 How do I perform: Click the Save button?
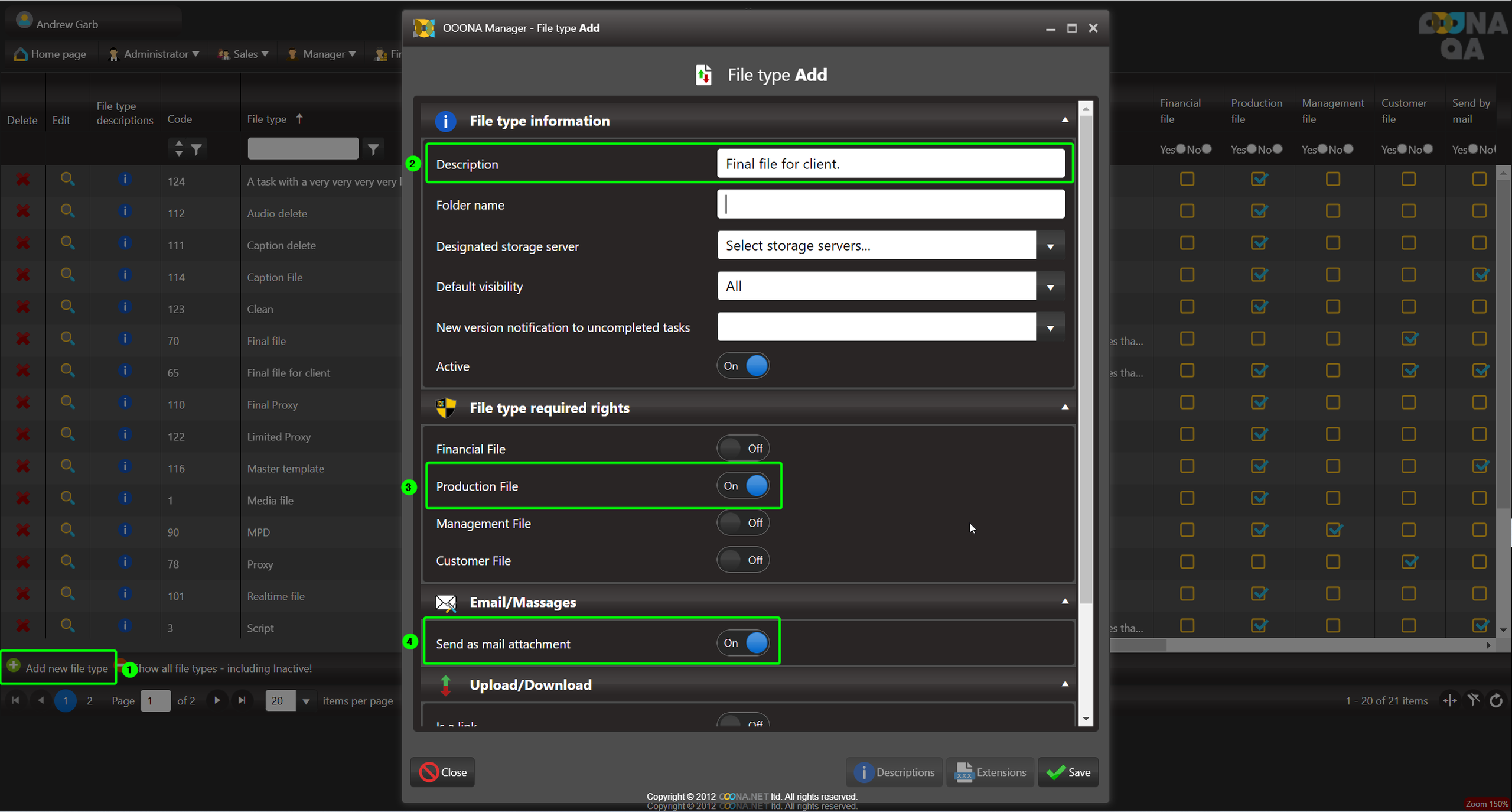(1068, 772)
